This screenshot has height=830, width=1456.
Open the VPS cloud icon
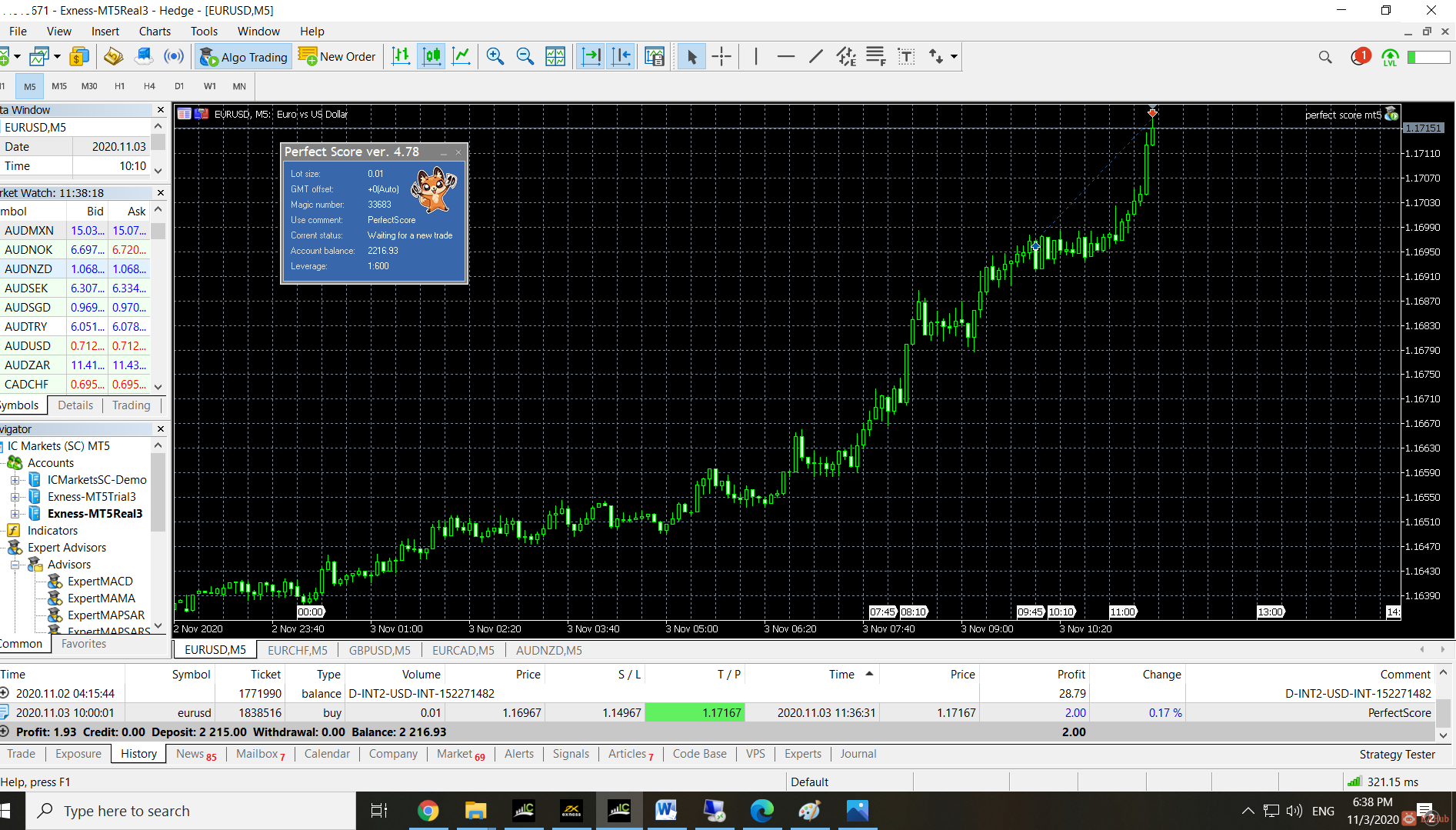click(144, 56)
